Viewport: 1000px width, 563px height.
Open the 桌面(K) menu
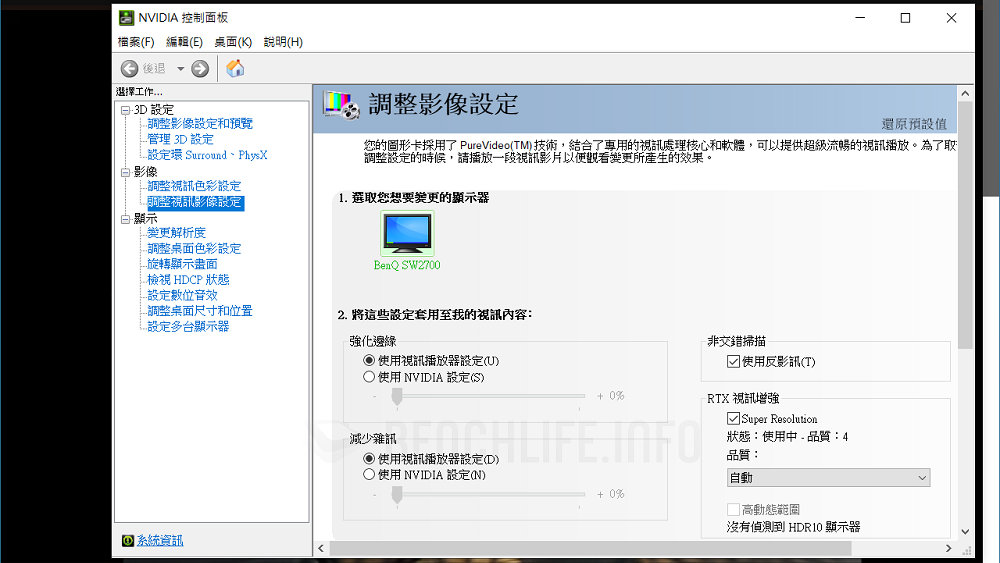233,42
